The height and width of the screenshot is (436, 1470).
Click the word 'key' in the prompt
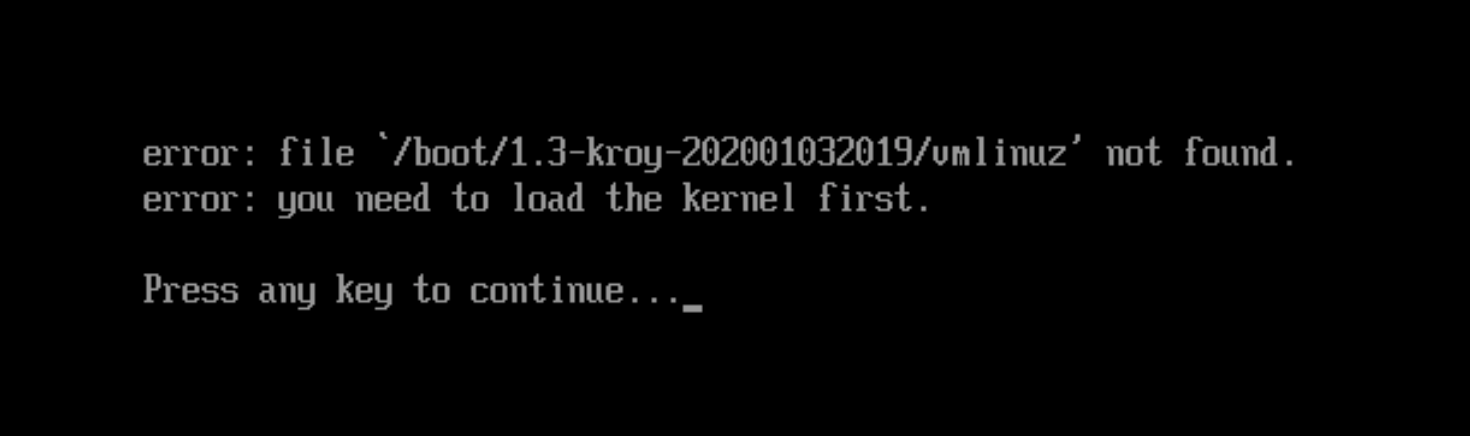(x=364, y=292)
